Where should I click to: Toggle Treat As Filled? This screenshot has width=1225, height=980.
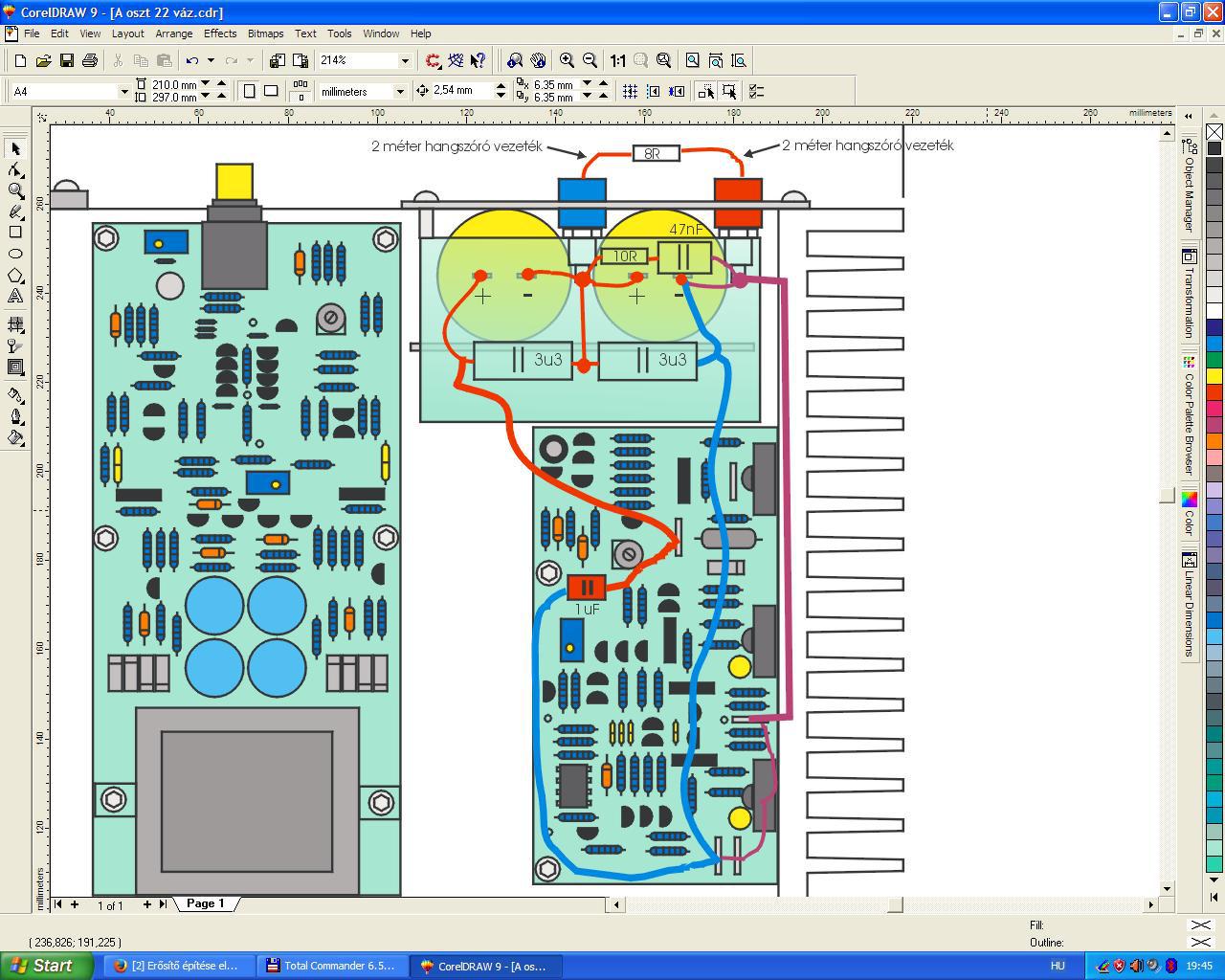pyautogui.click(x=729, y=91)
